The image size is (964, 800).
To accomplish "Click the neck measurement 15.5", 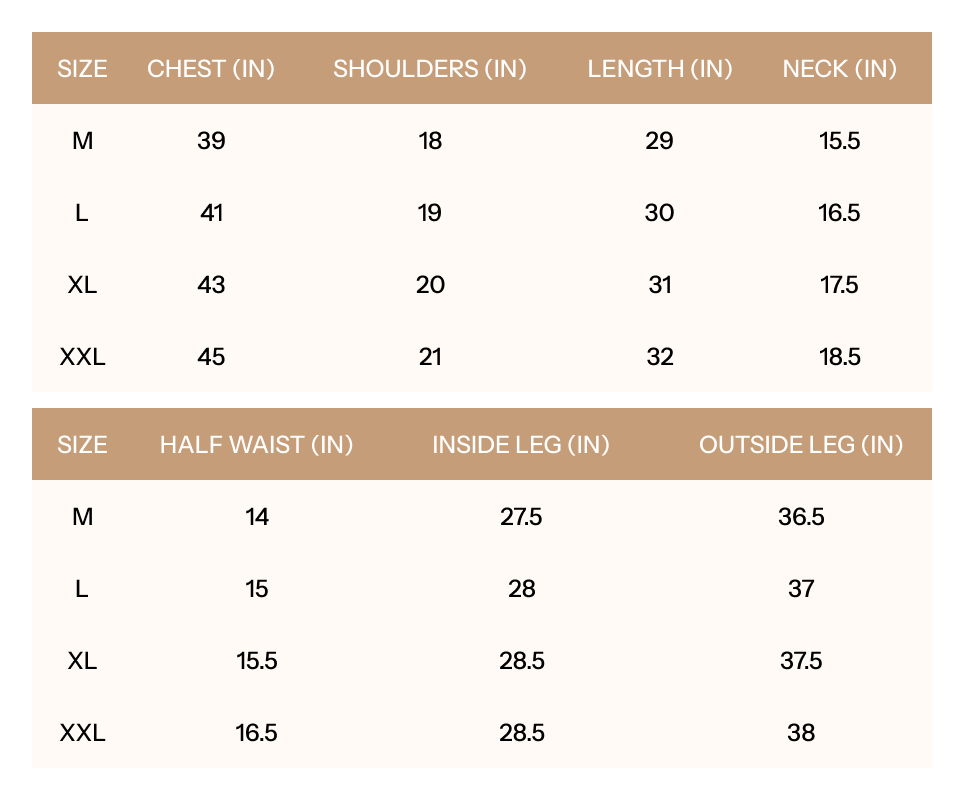I will 839,141.
